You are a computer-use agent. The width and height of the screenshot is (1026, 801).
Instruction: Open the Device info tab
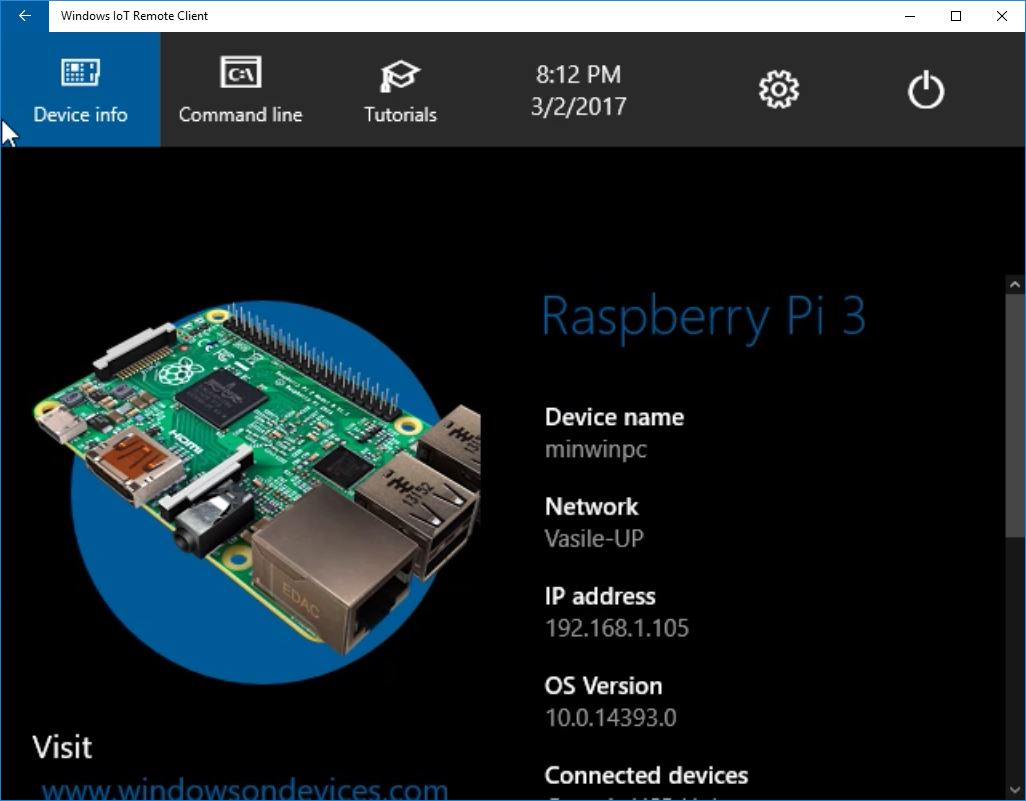tap(80, 90)
